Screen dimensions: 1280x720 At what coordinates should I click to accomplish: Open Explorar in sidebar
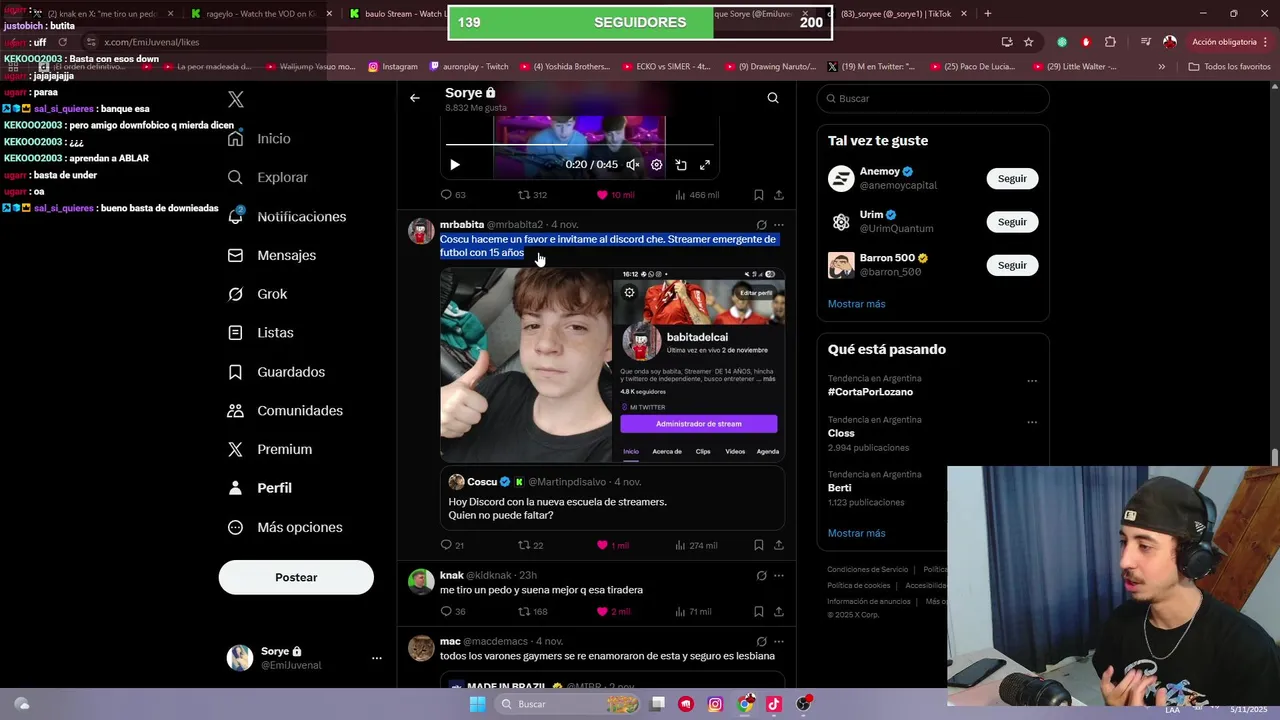pos(267,177)
